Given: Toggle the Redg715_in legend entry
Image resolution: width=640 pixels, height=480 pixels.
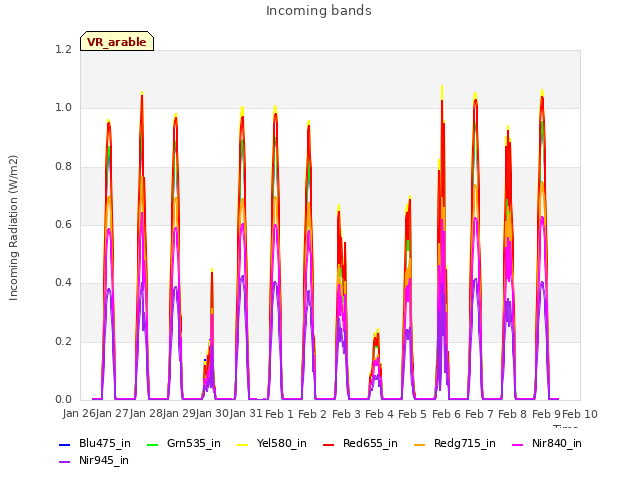Looking at the screenshot, I should pos(455,443).
